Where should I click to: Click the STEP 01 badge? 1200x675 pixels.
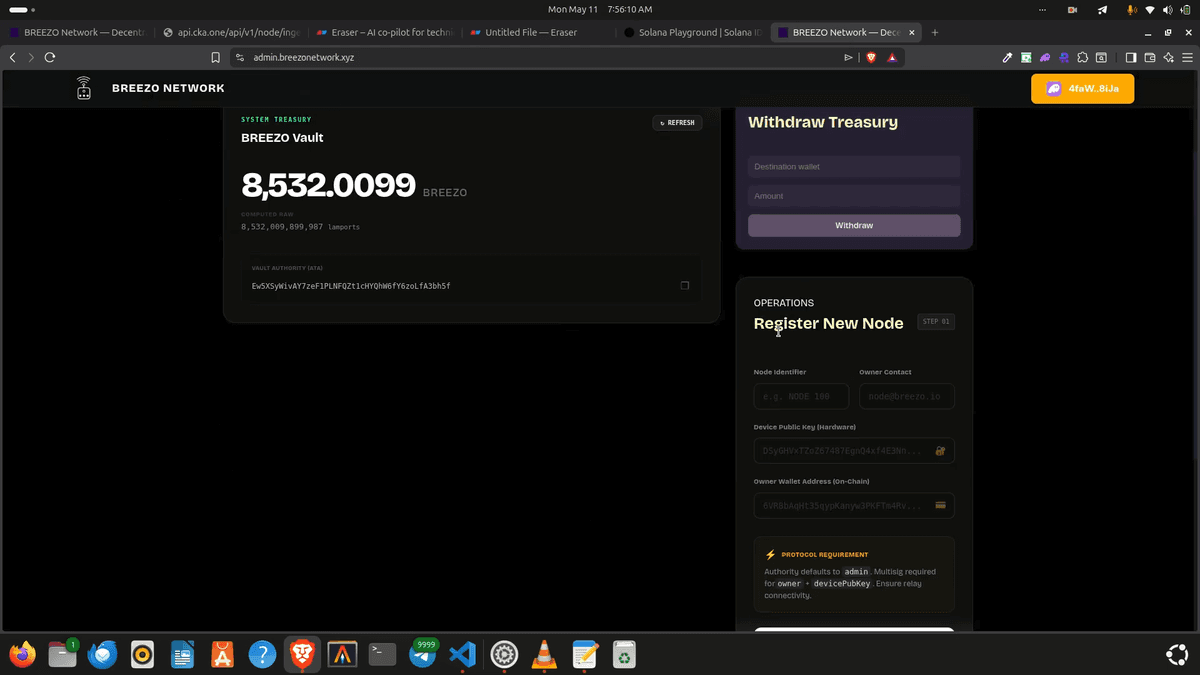tap(936, 322)
